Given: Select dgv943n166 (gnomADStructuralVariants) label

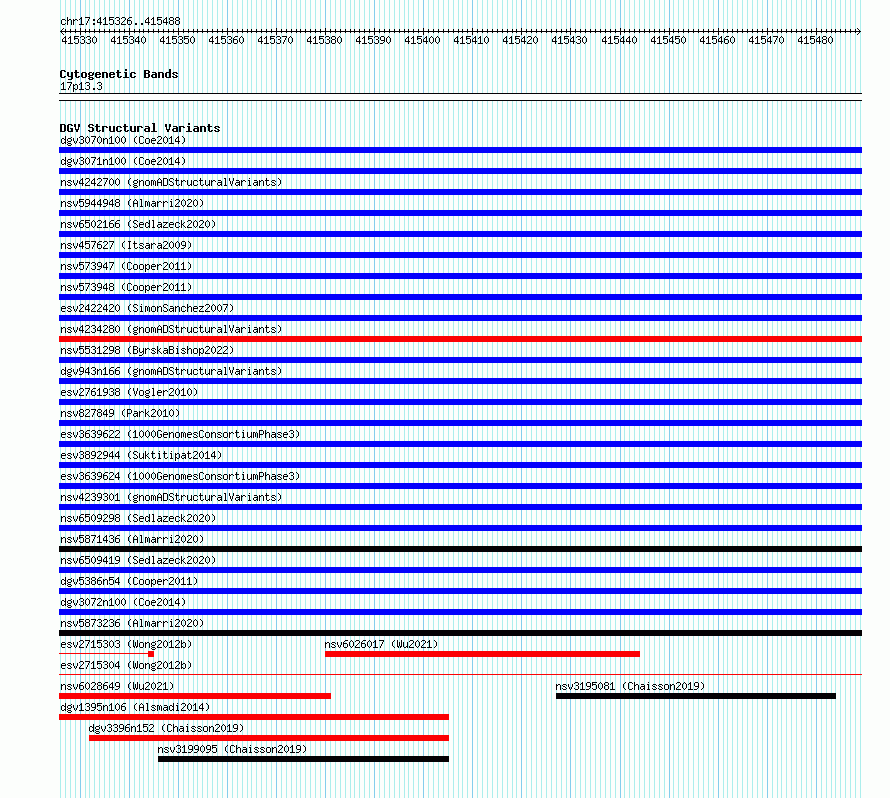Looking at the screenshot, I should [x=171, y=371].
